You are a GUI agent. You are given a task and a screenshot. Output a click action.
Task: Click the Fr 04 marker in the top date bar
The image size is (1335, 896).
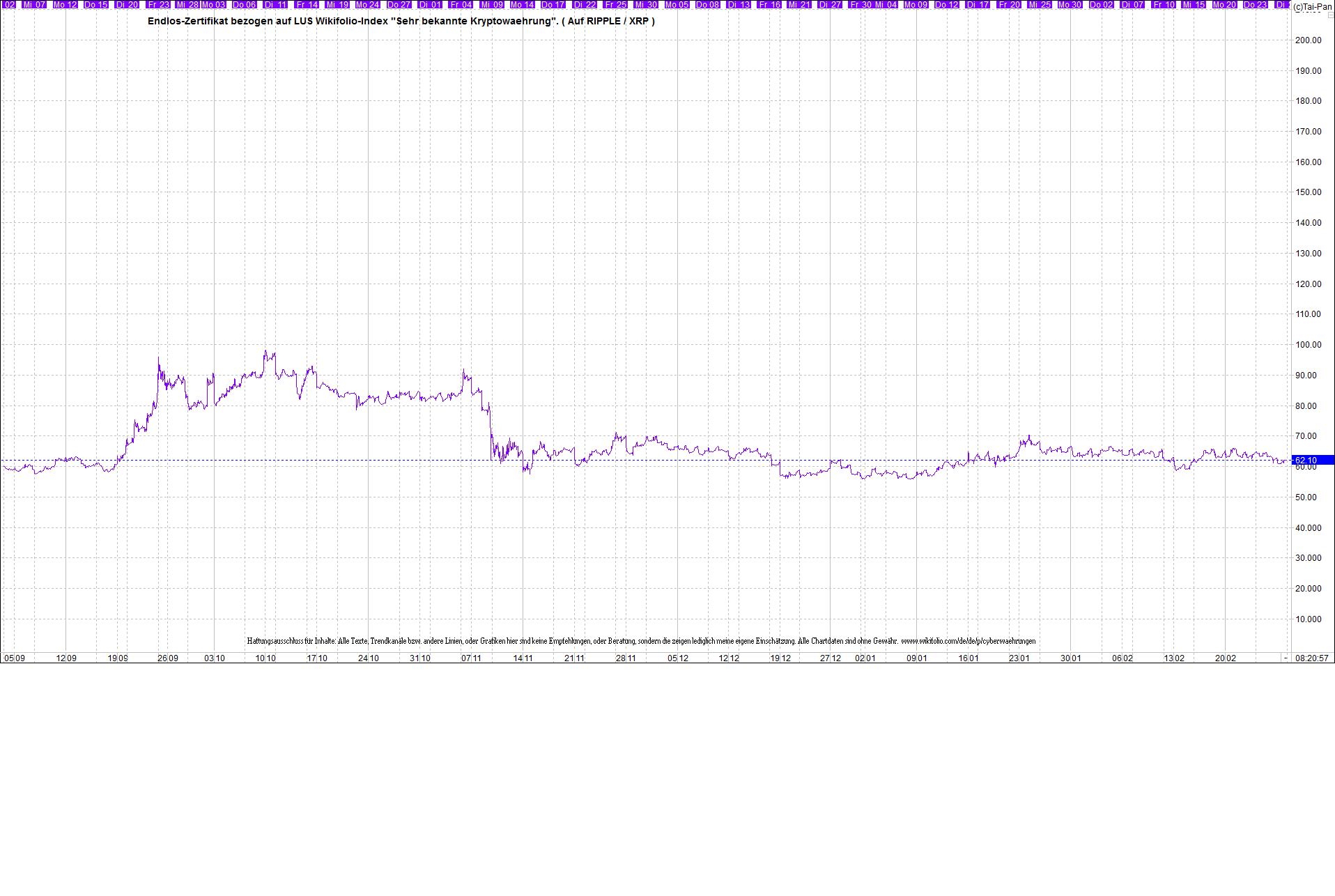coord(461,4)
